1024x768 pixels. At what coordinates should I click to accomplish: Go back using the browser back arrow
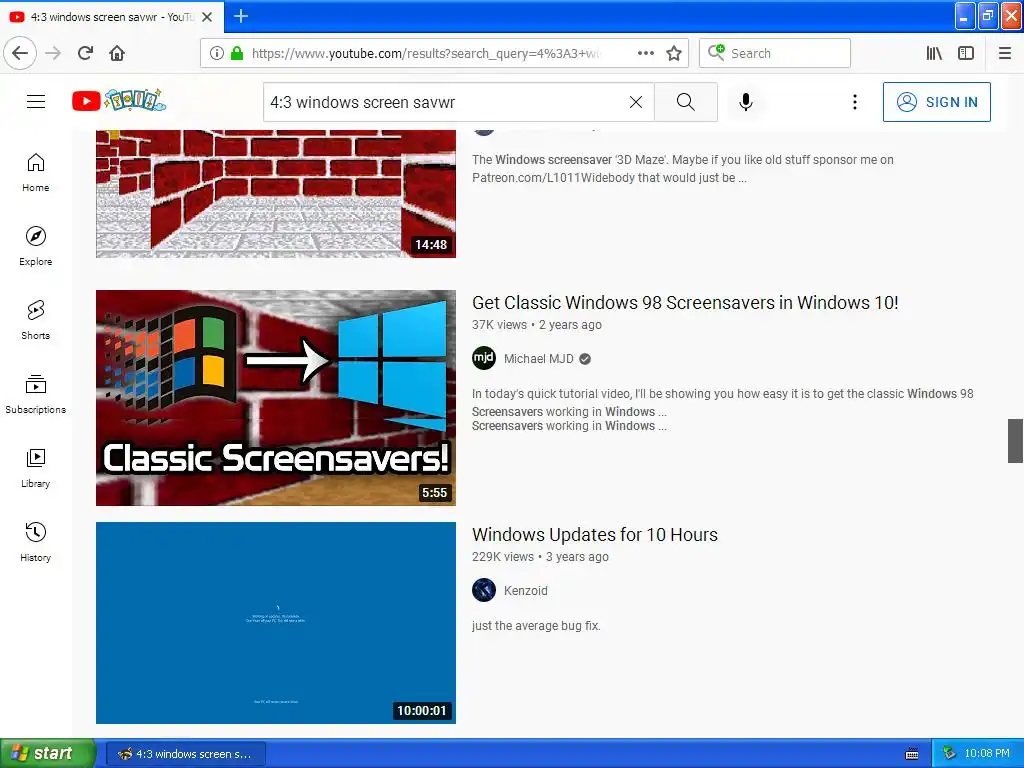tap(20, 53)
